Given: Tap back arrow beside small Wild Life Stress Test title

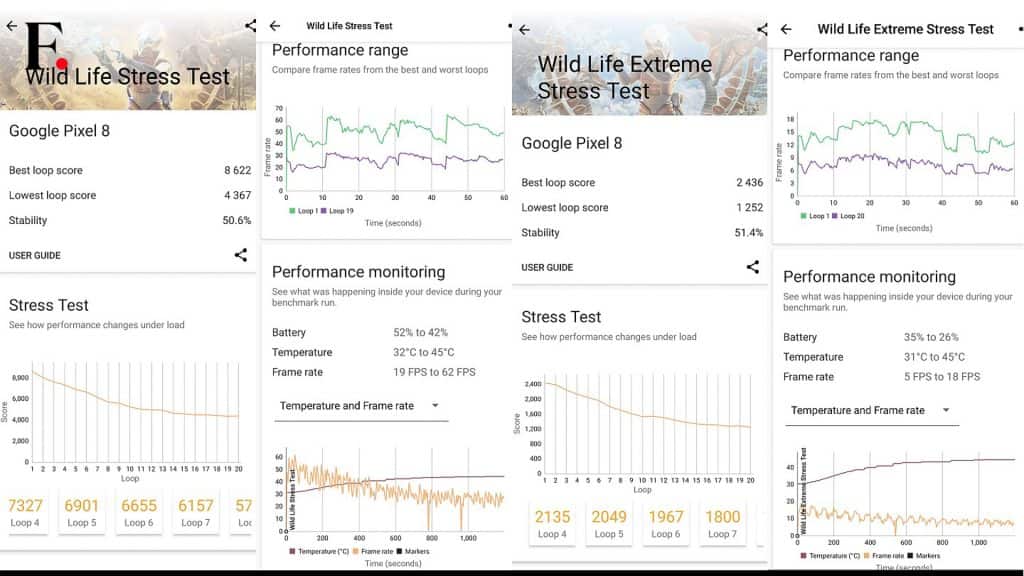Looking at the screenshot, I should [275, 26].
